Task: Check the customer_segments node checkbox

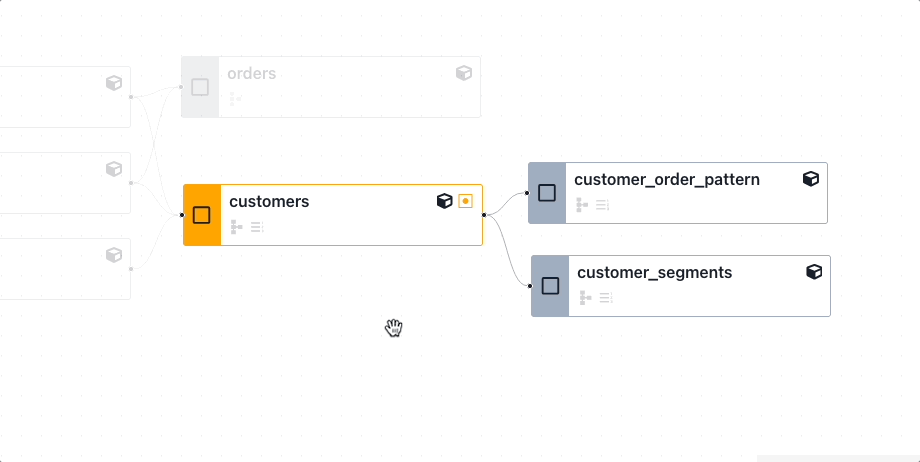Action: 550,286
